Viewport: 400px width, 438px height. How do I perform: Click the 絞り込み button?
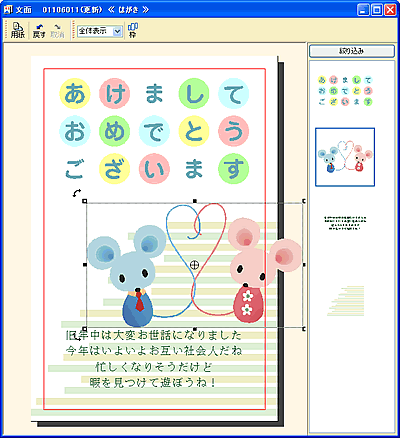tap(352, 51)
